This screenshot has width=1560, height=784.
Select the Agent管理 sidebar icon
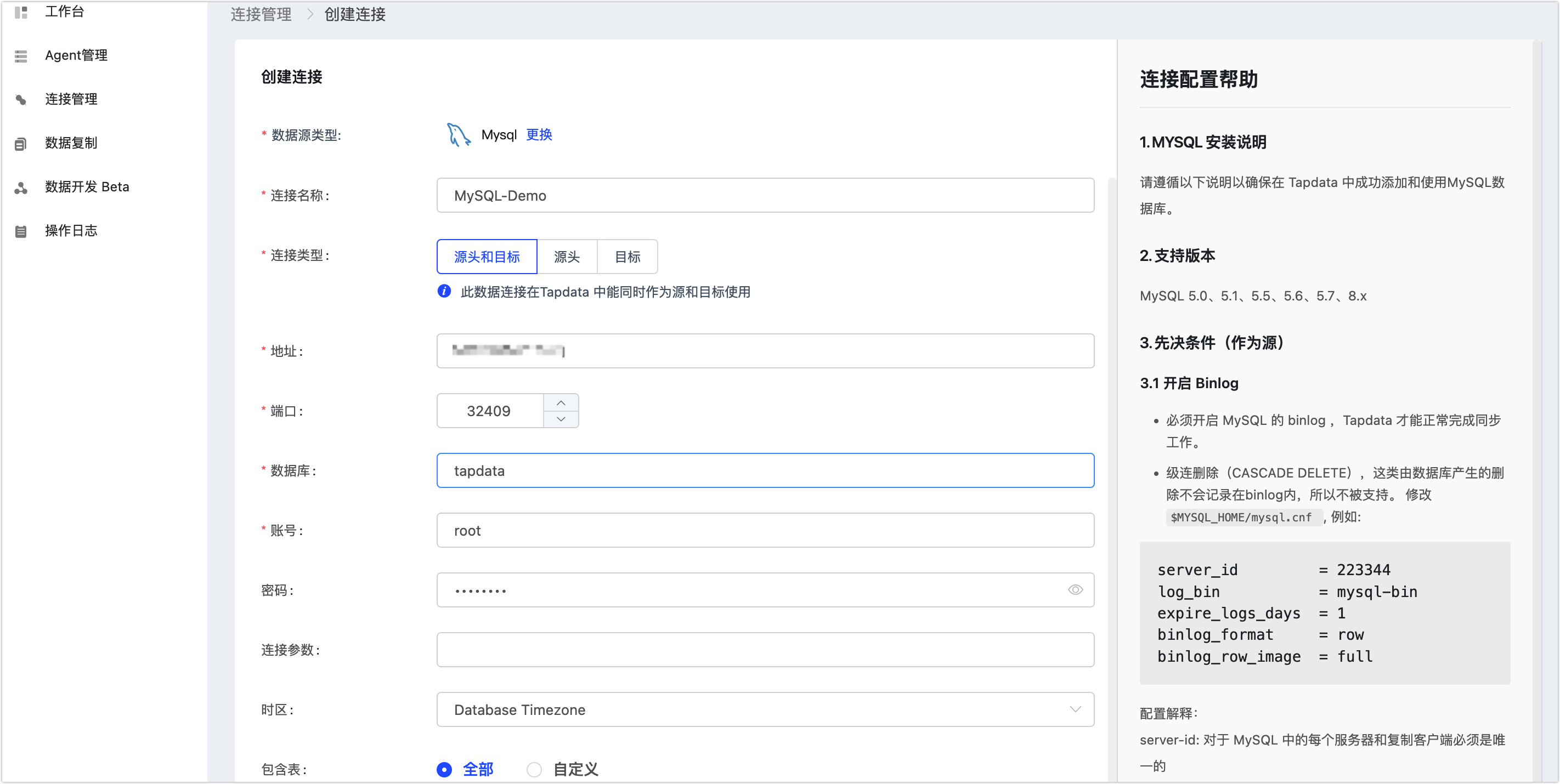[x=21, y=56]
